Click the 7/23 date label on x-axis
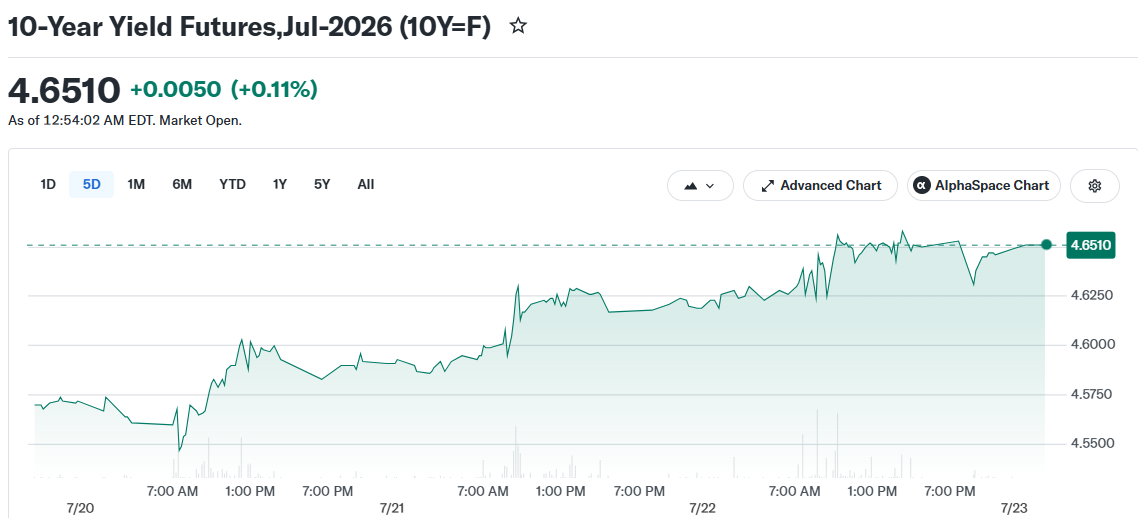 tap(1014, 508)
